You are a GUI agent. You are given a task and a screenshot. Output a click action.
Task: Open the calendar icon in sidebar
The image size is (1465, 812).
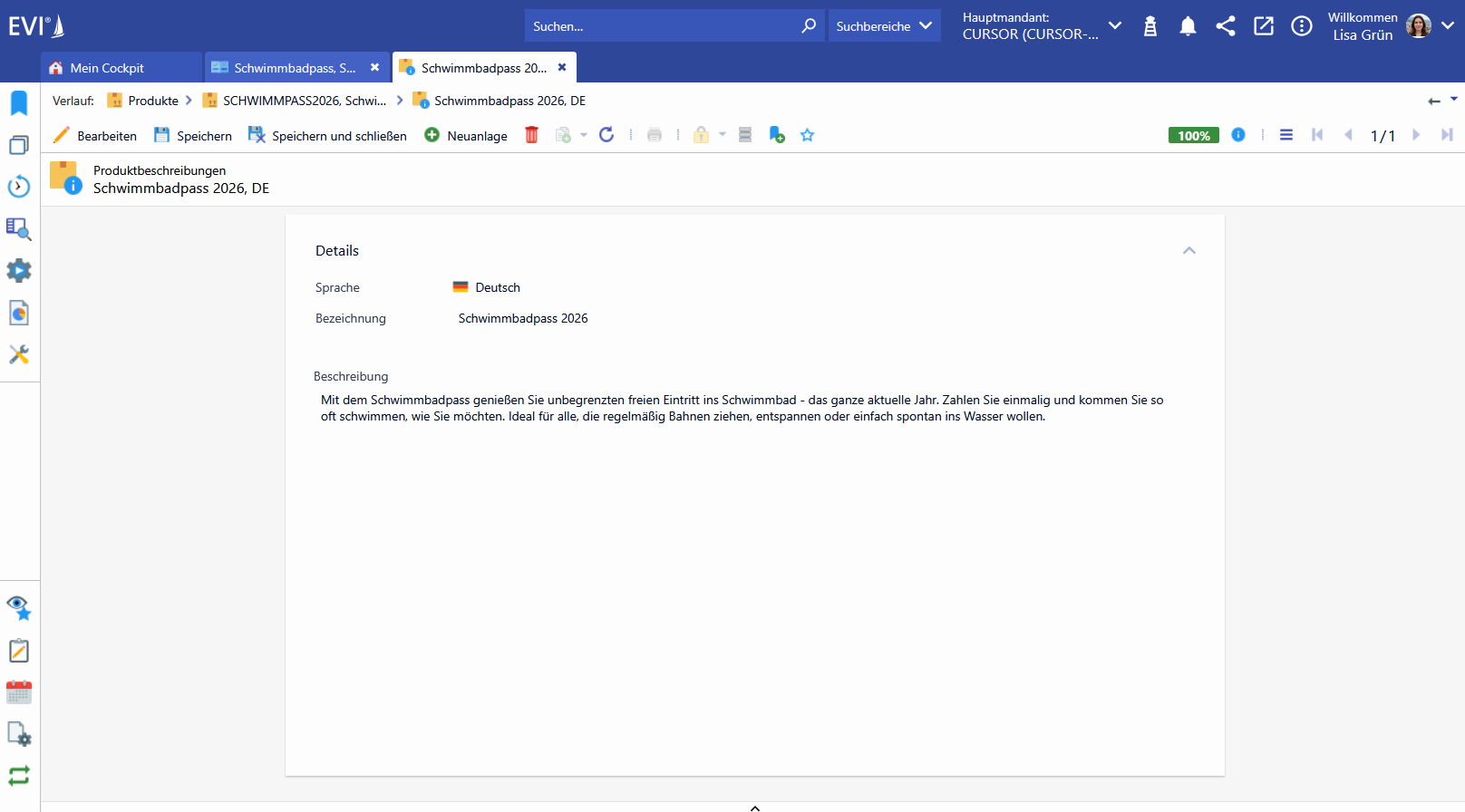click(x=19, y=692)
